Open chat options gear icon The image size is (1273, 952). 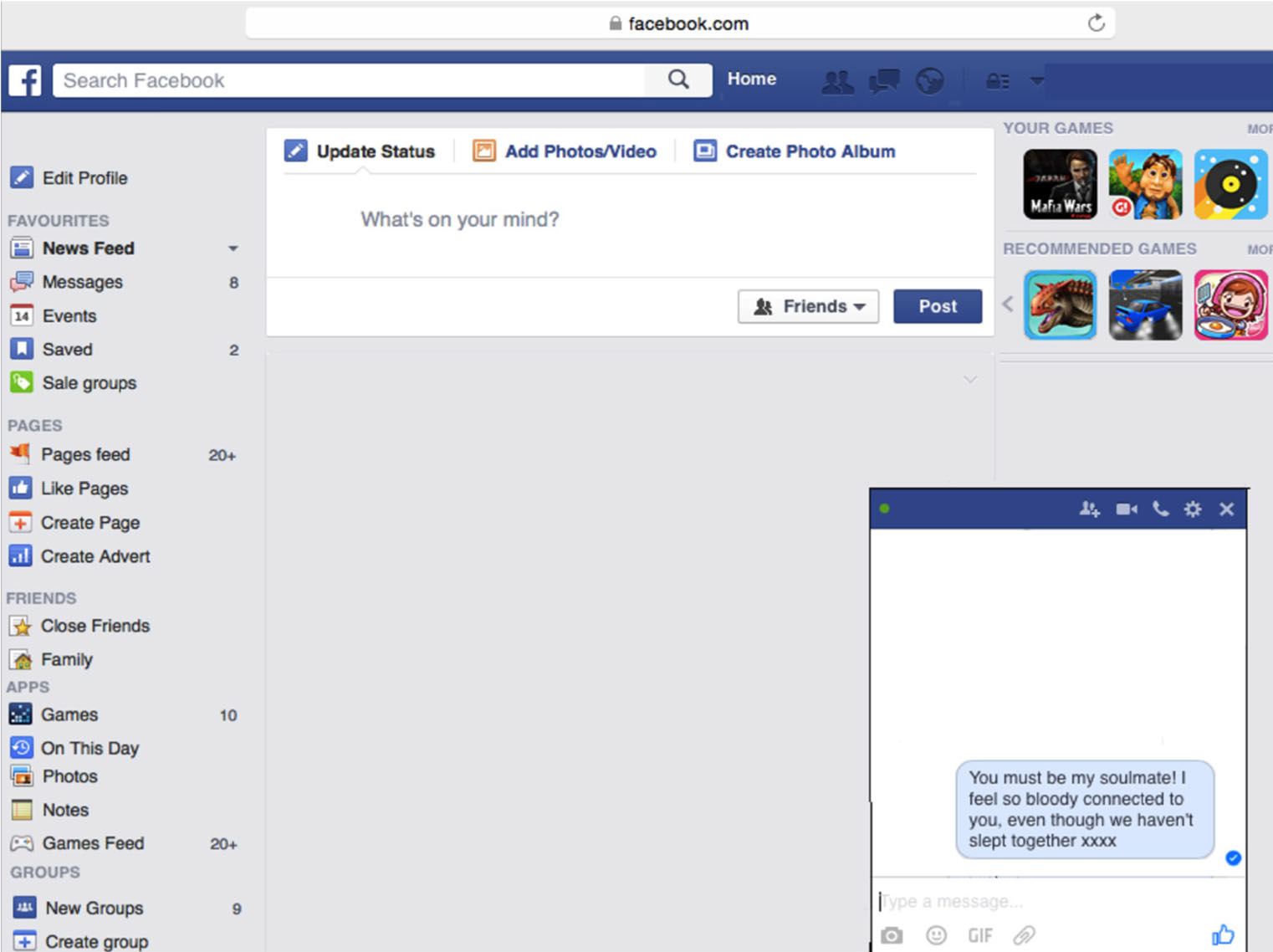point(1193,509)
